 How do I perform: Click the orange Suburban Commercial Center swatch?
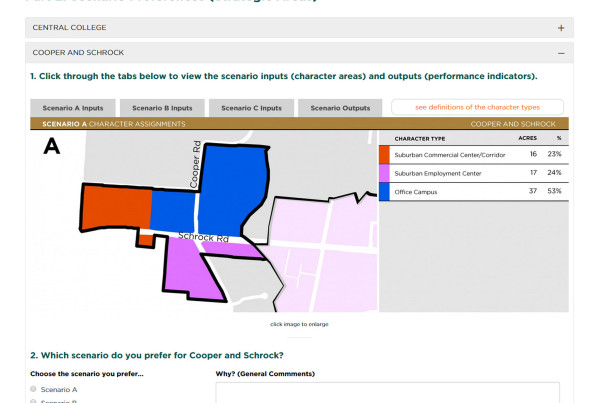click(384, 155)
